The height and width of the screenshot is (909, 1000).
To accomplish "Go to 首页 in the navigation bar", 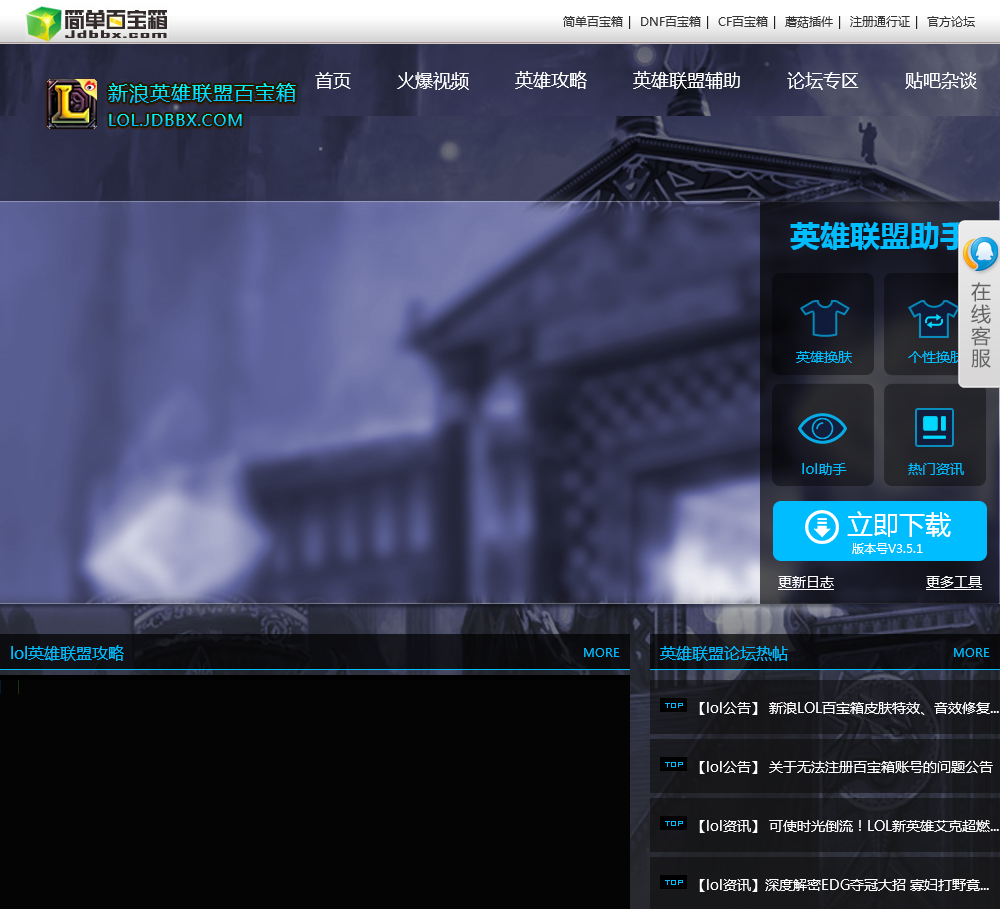I will click(333, 80).
